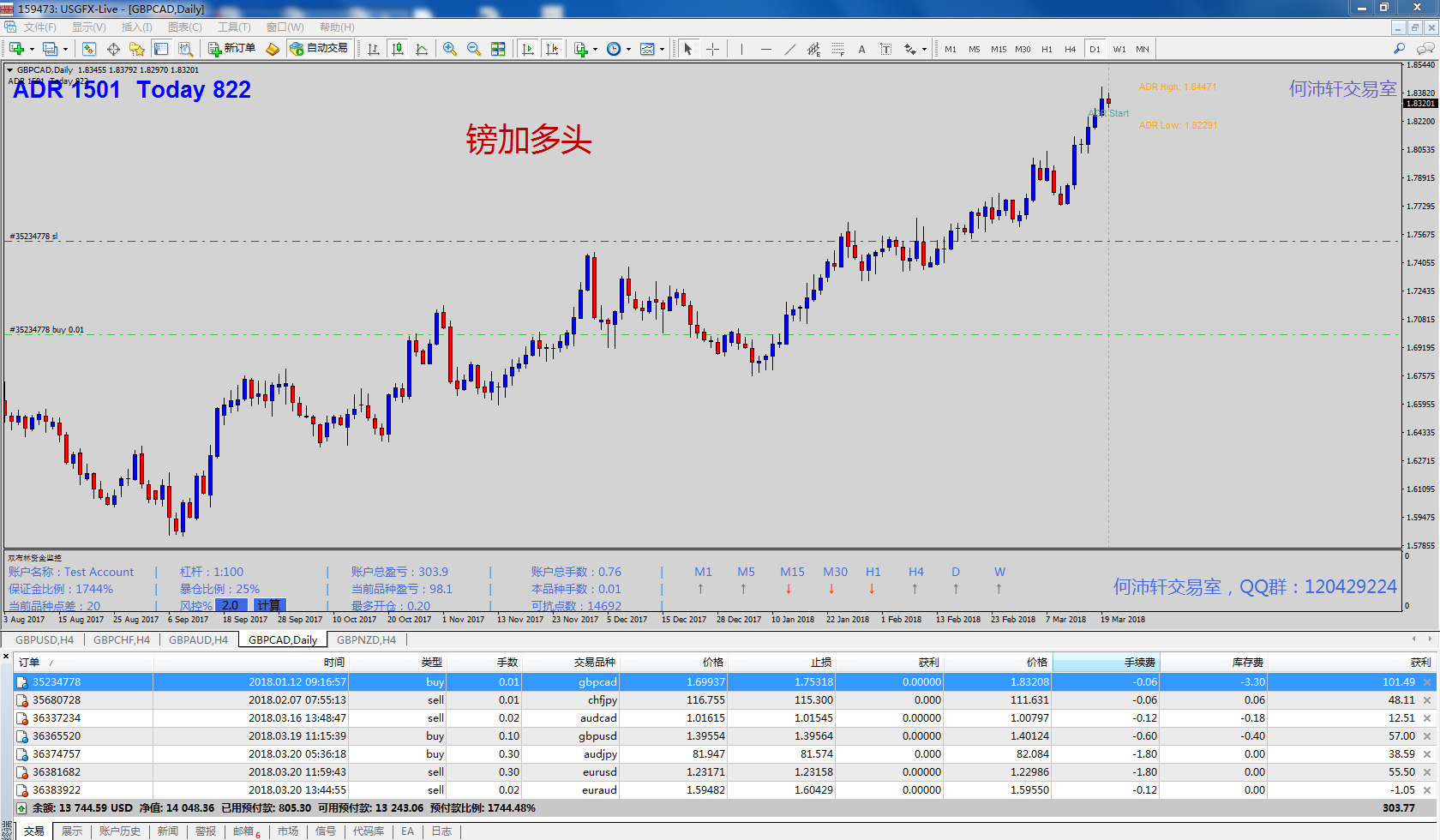Switch to M1 timeframe
1440x840 pixels.
[951, 49]
